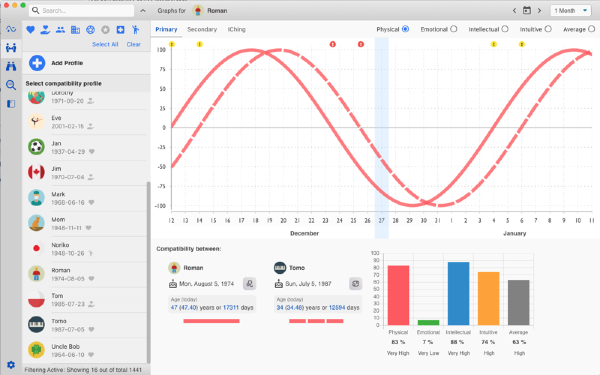Select the Emotional radio button
The height and width of the screenshot is (375, 600).
(453, 29)
